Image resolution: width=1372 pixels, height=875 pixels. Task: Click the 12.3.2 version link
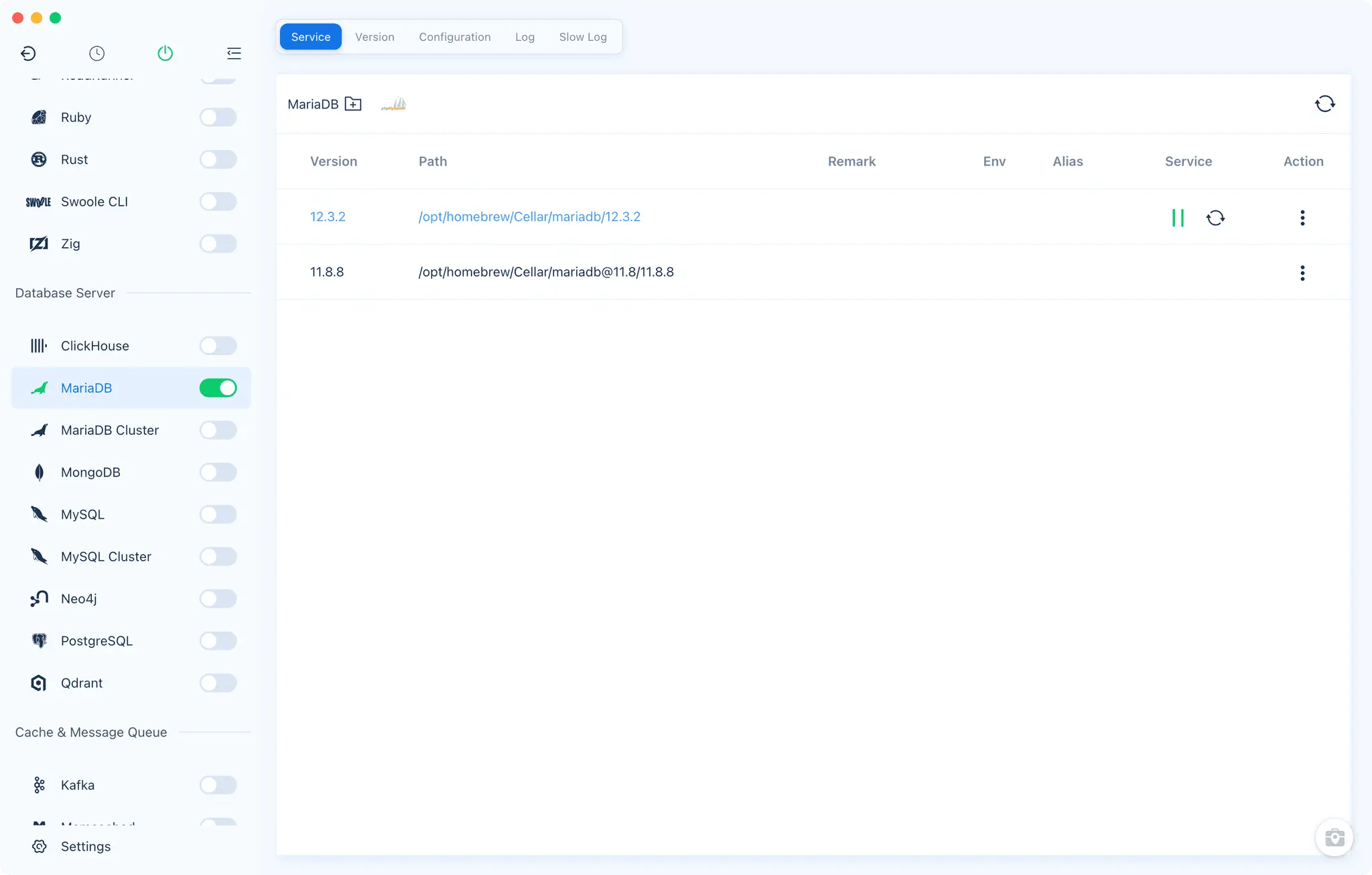(x=328, y=216)
